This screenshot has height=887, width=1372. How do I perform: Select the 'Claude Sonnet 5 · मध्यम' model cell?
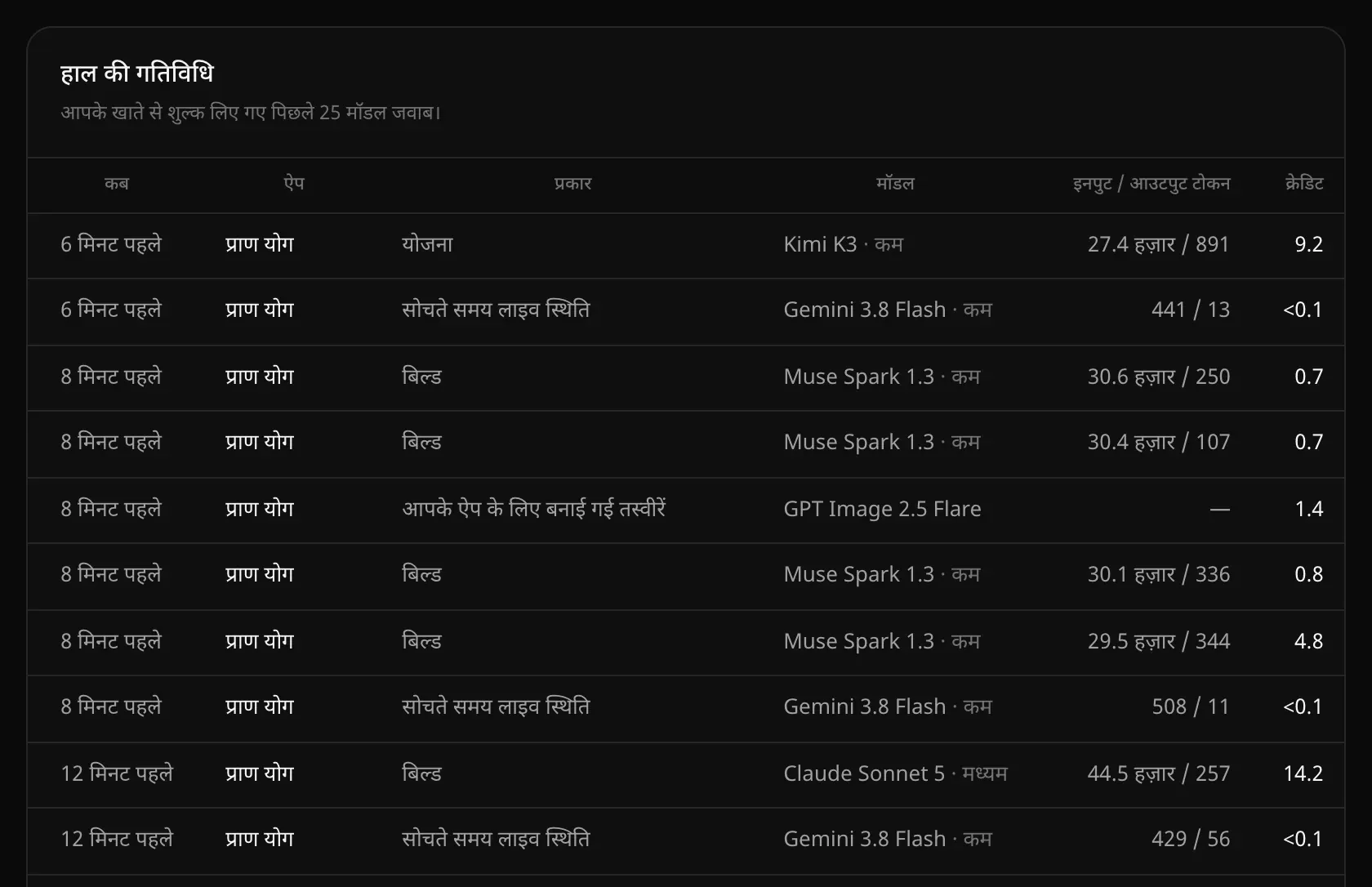pyautogui.click(x=895, y=773)
